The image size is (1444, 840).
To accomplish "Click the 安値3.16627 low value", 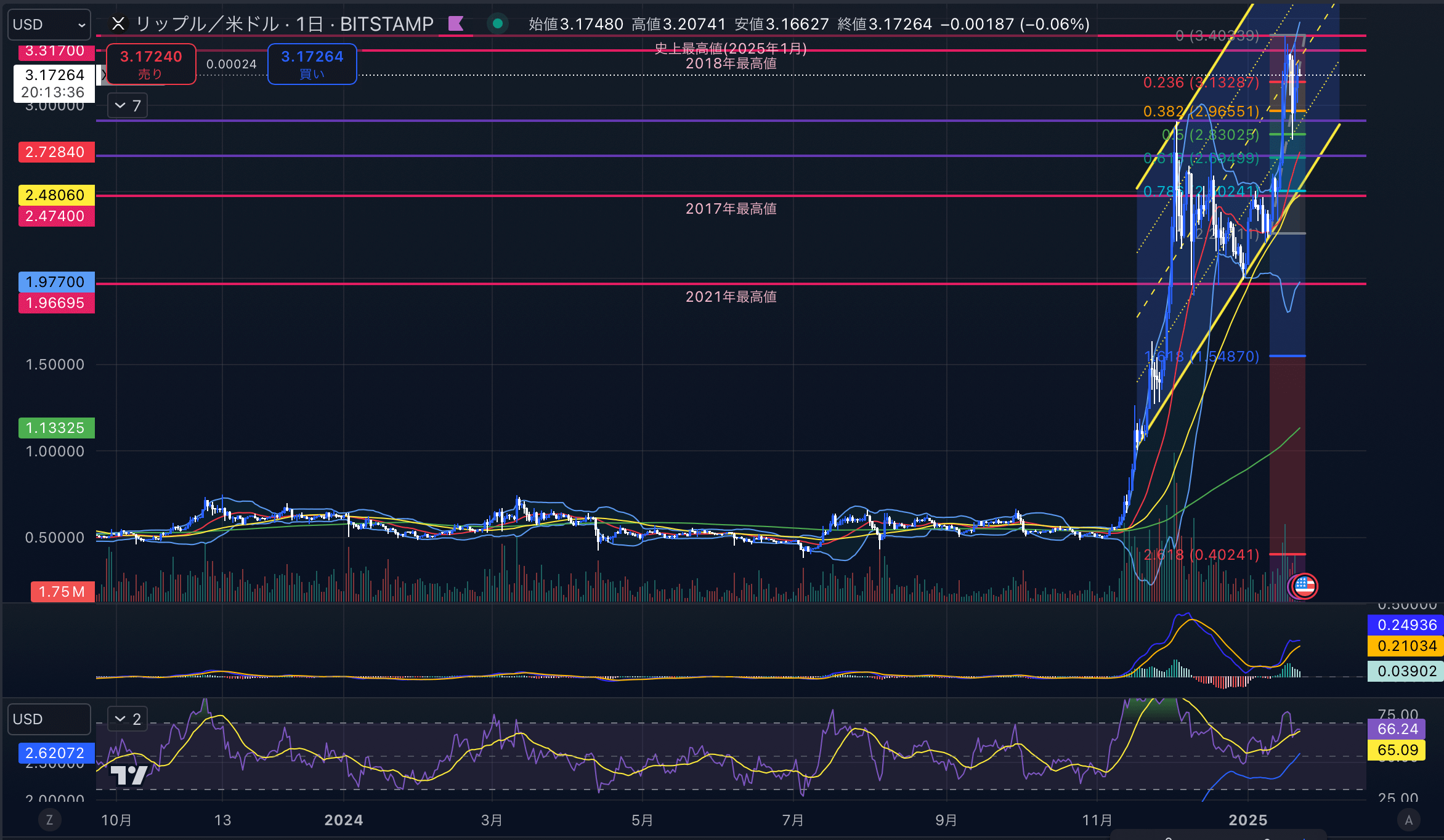I will click(782, 24).
